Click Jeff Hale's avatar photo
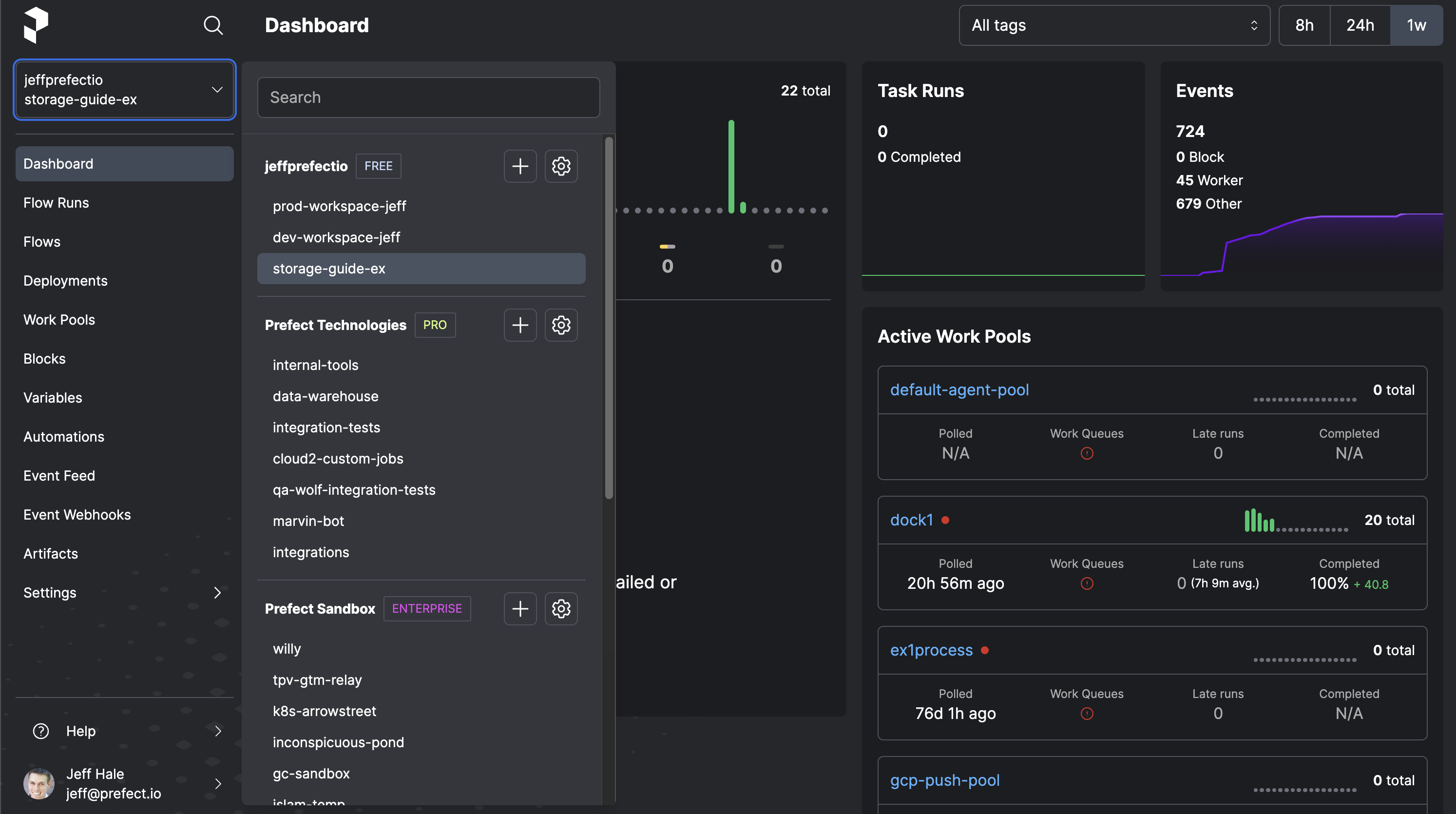Viewport: 1456px width, 814px height. point(38,783)
